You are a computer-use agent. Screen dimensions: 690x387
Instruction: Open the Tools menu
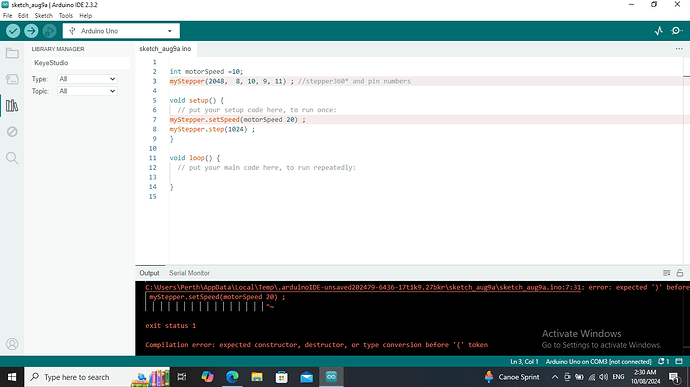tap(66, 15)
